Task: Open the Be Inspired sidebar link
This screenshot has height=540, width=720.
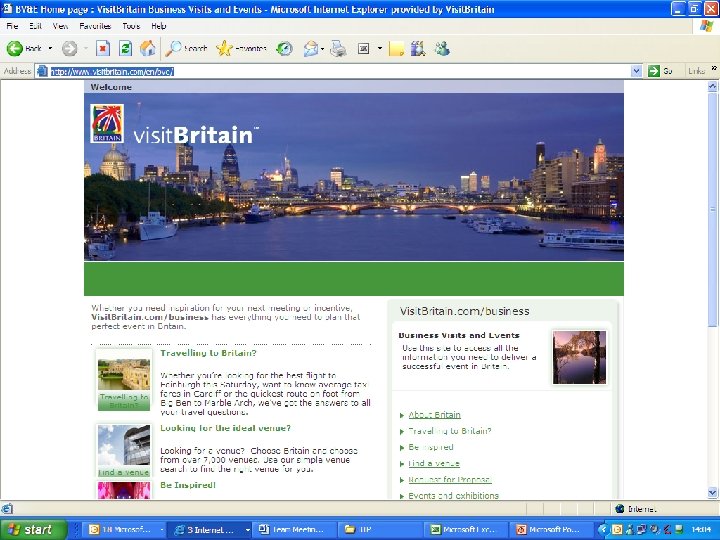Action: pyautogui.click(x=431, y=447)
